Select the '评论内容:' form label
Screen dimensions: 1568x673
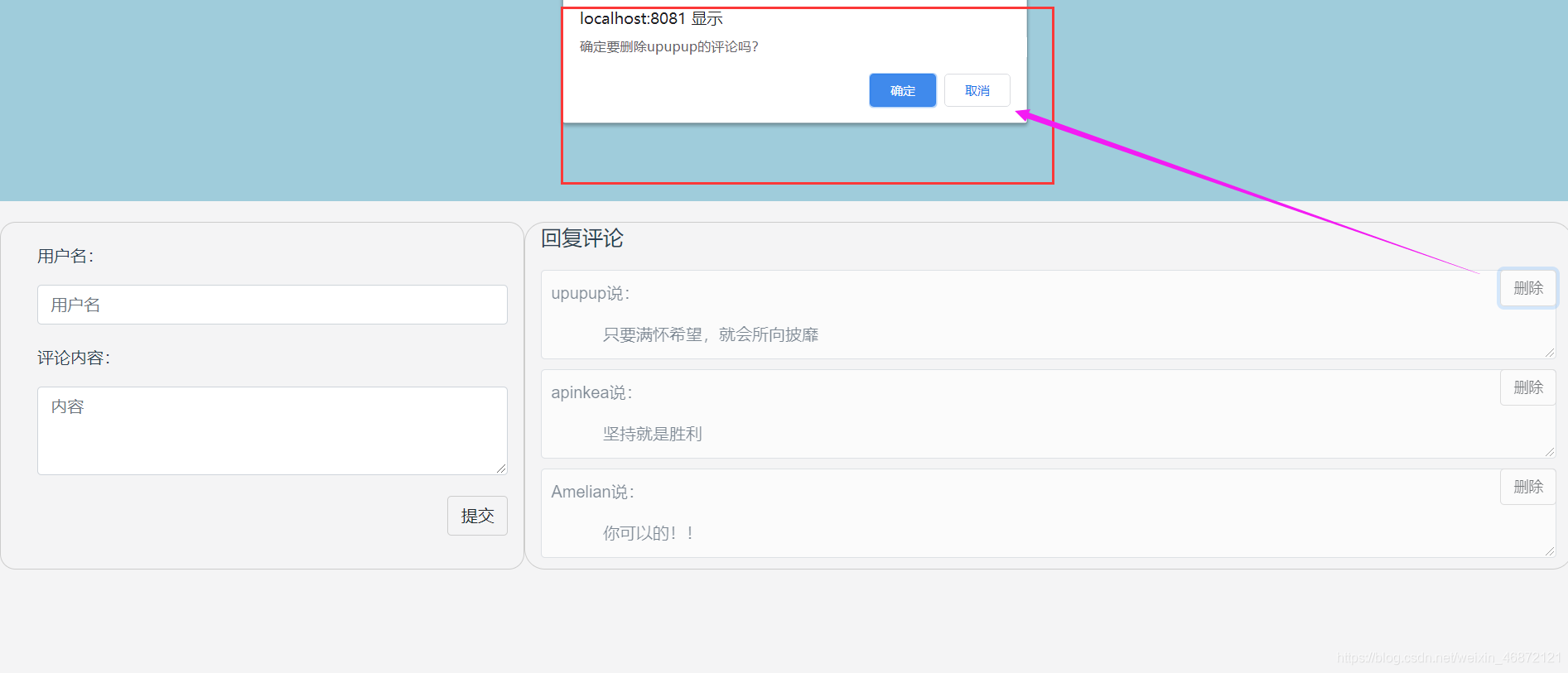click(74, 358)
